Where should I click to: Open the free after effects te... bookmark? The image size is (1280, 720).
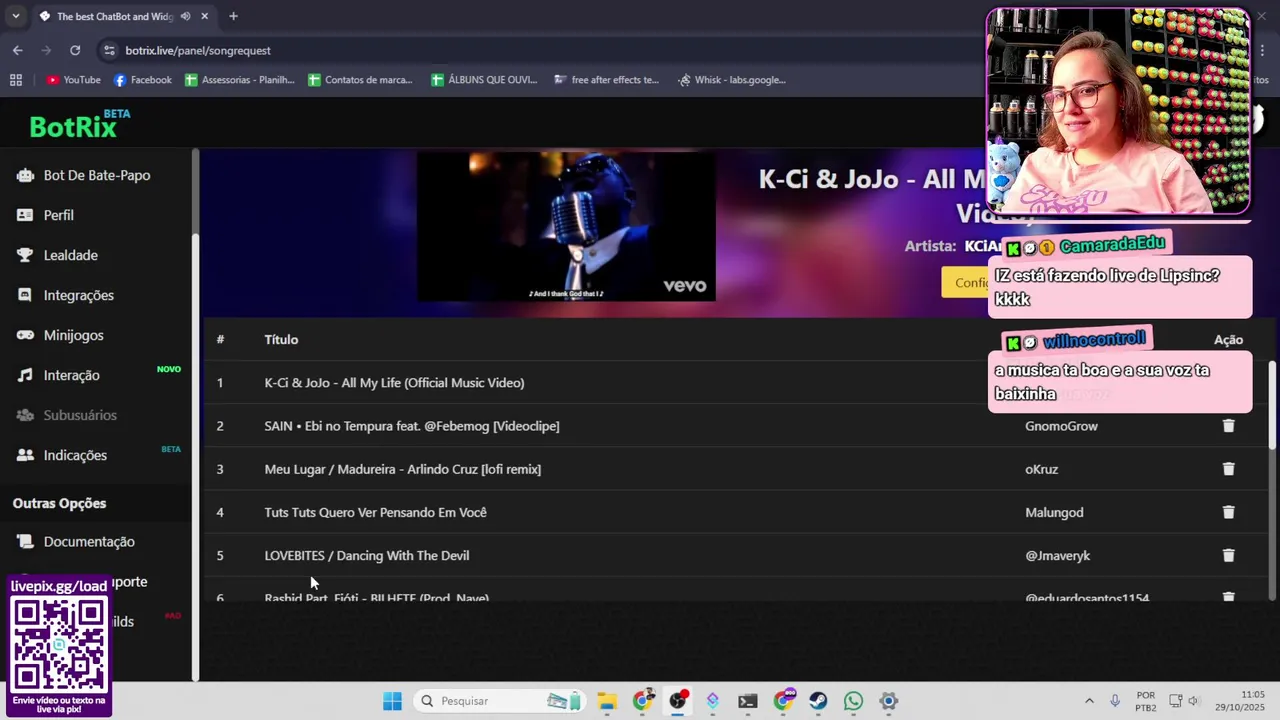606,80
